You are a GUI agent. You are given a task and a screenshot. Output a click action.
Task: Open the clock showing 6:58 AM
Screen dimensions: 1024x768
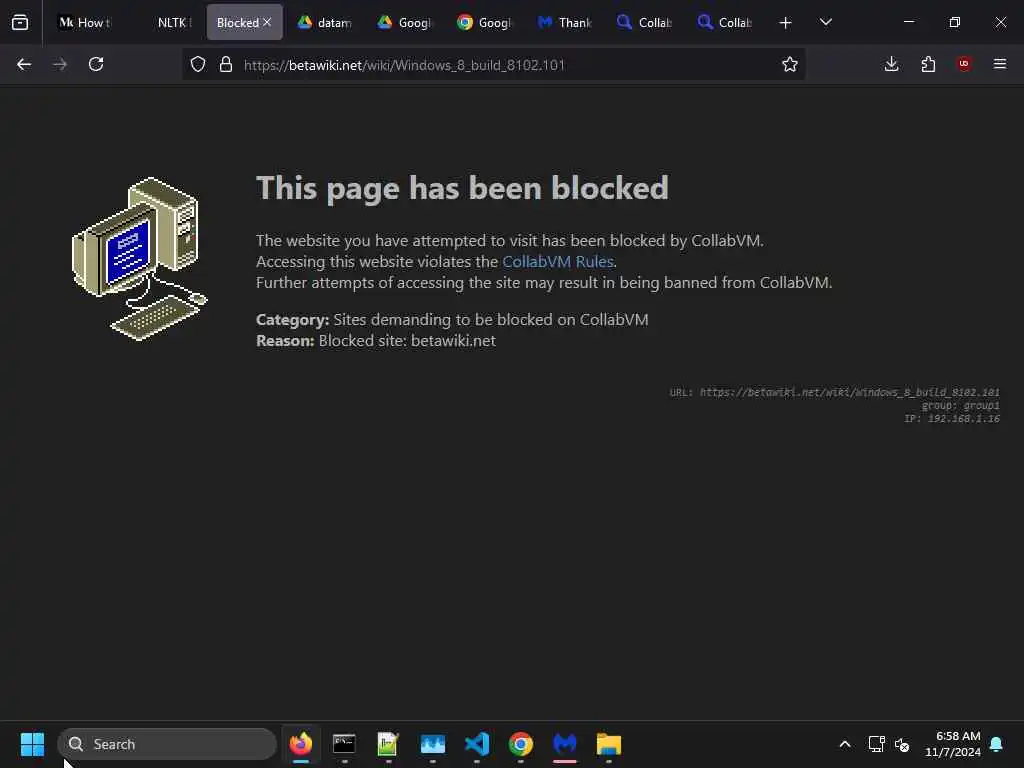[x=953, y=744]
